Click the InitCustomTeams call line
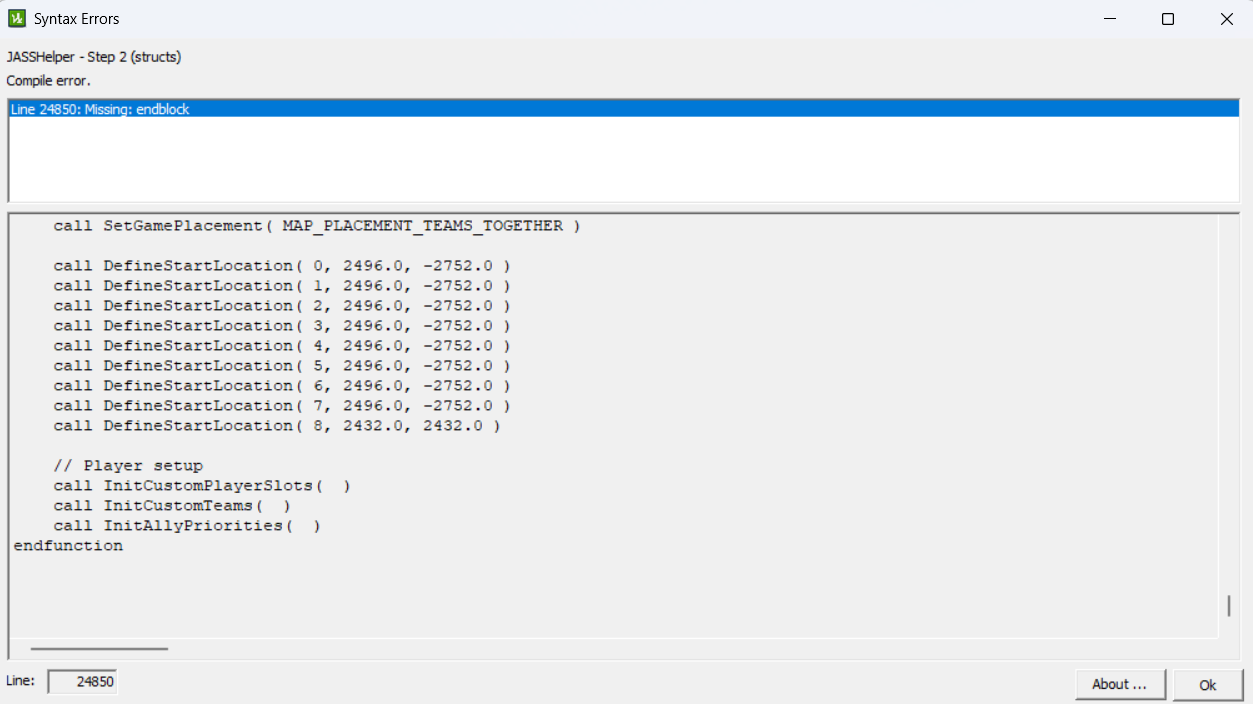 coord(172,506)
